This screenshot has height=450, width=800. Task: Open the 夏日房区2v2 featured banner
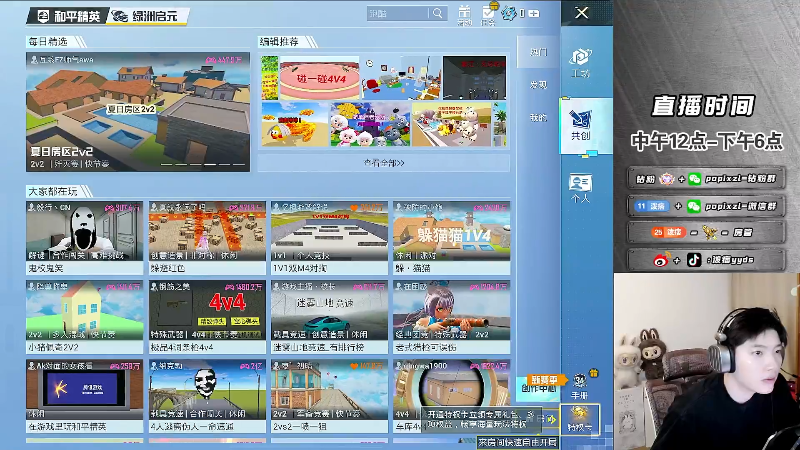[138, 112]
